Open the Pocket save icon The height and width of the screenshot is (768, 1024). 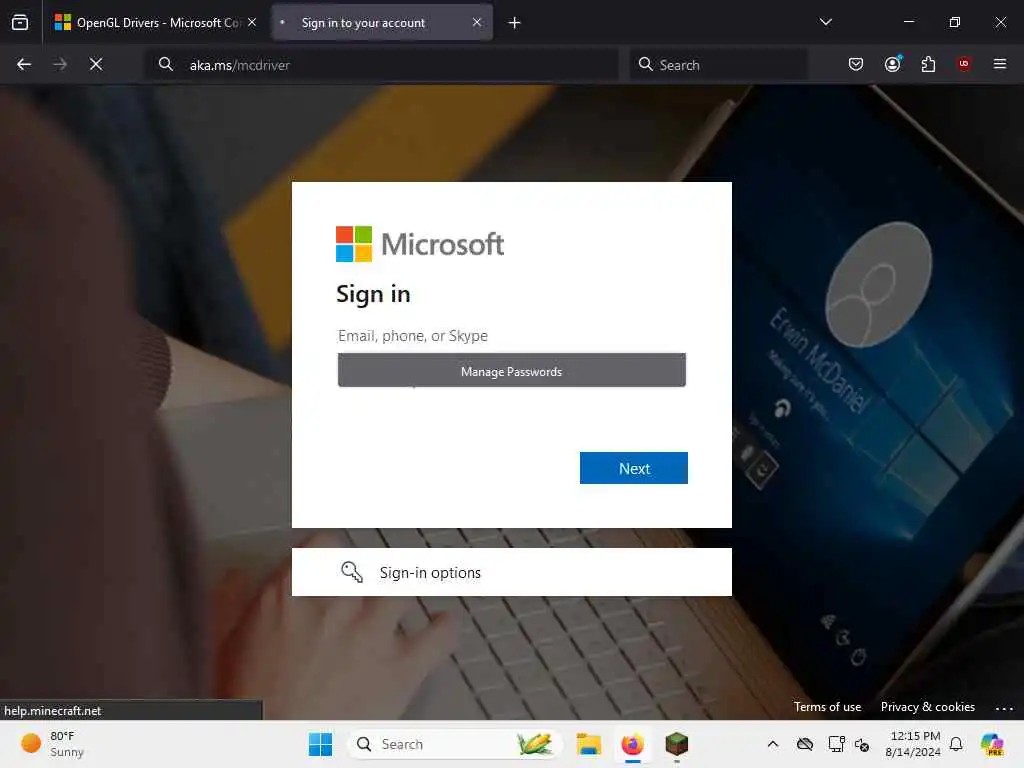pos(856,64)
